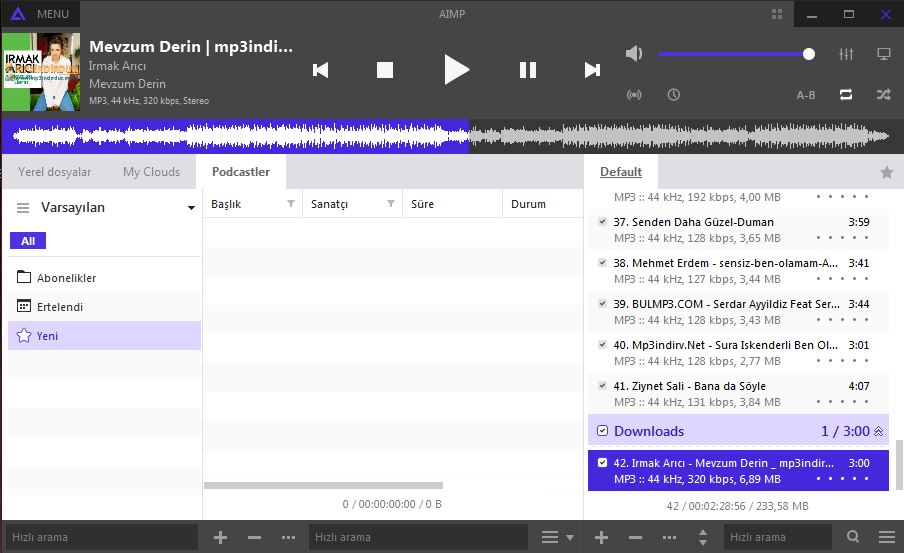The height and width of the screenshot is (553, 904).
Task: Open the hamburger menu beside Varsayılan
Action: [23, 208]
